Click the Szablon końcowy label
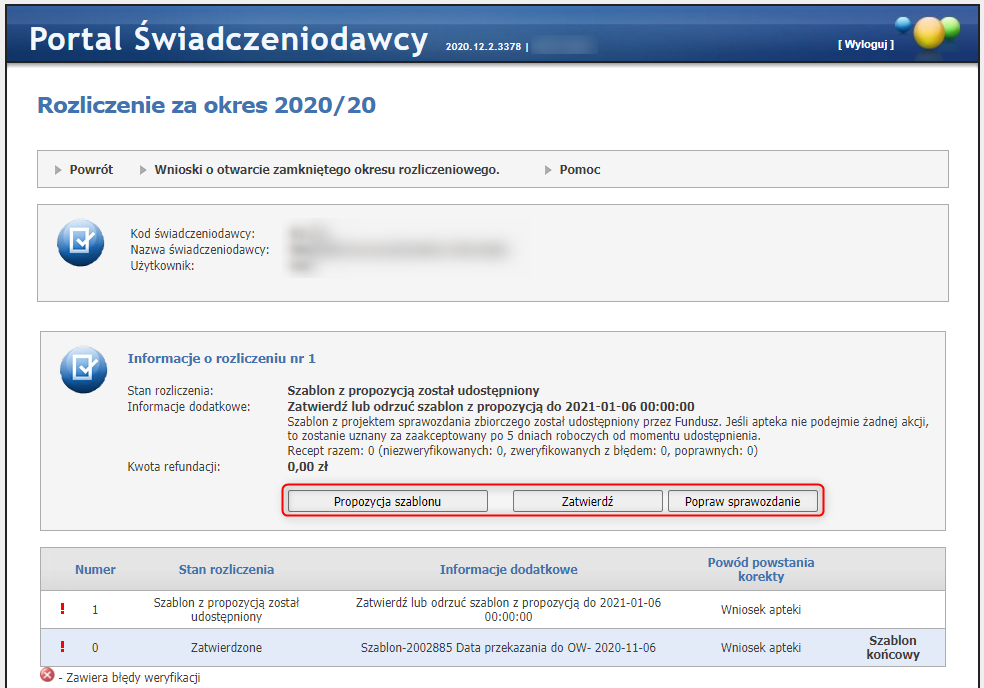This screenshot has height=688, width=984. click(893, 647)
